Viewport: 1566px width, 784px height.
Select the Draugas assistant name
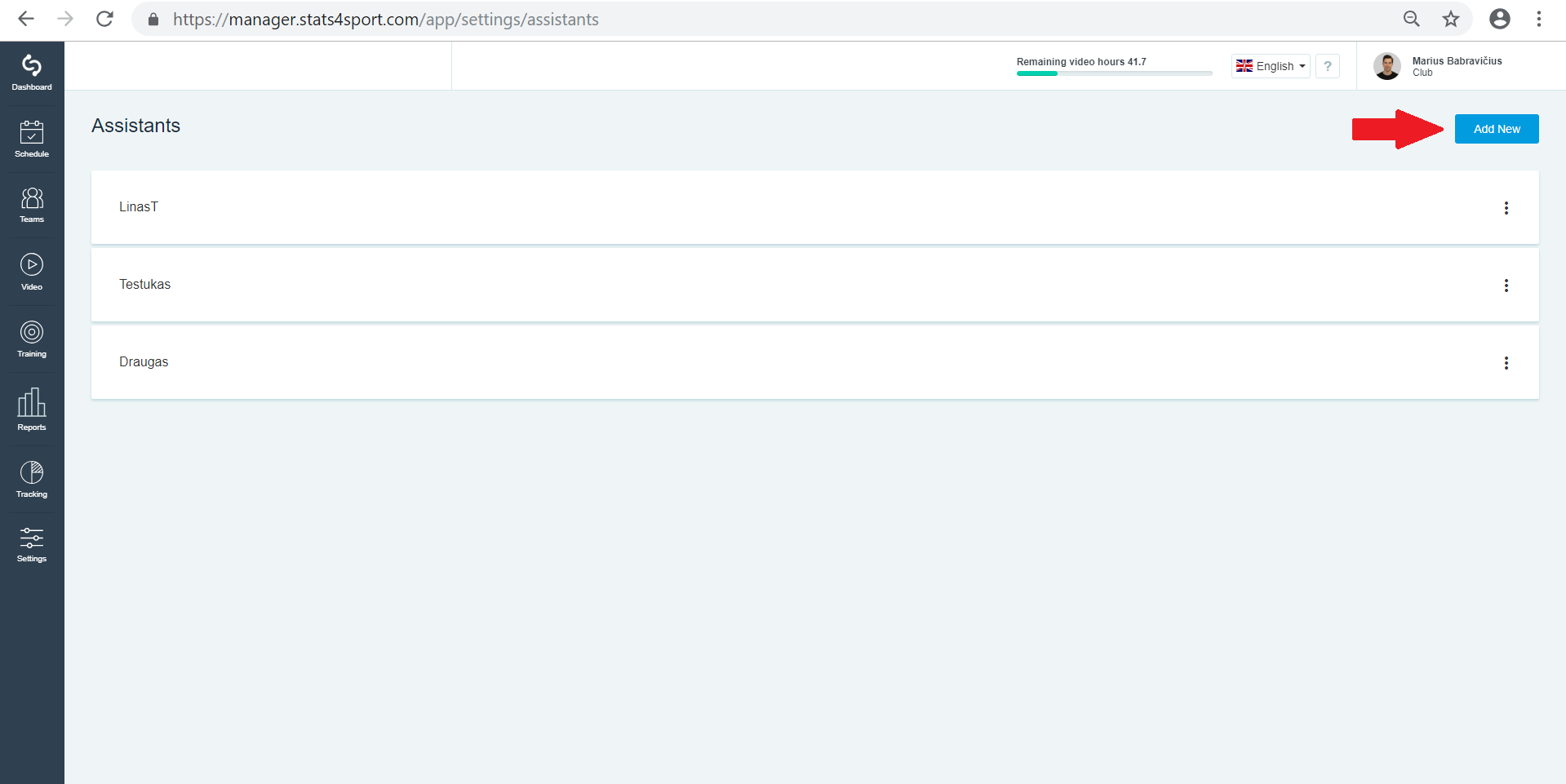pos(144,362)
